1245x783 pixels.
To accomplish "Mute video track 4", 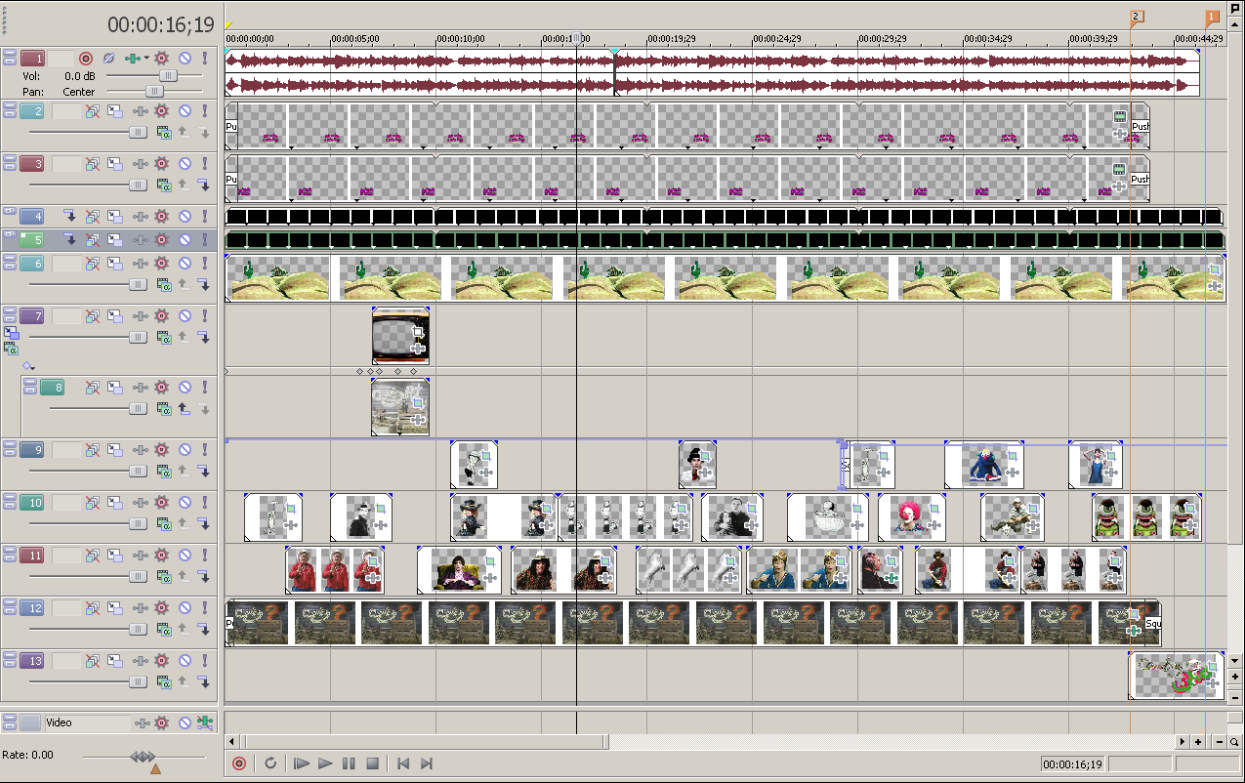I will click(x=185, y=216).
